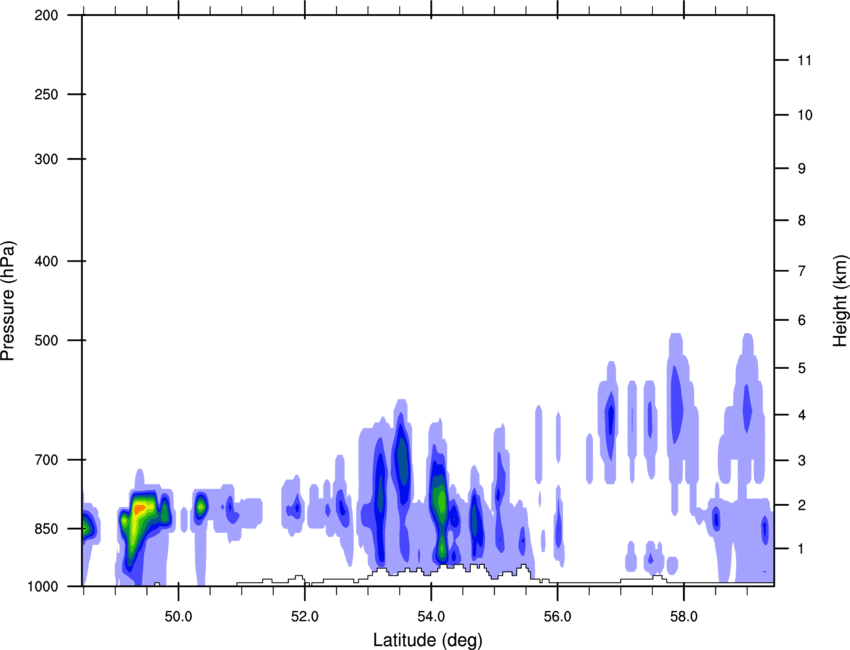Click the 58.0 latitude tick label

pyautogui.click(x=684, y=617)
